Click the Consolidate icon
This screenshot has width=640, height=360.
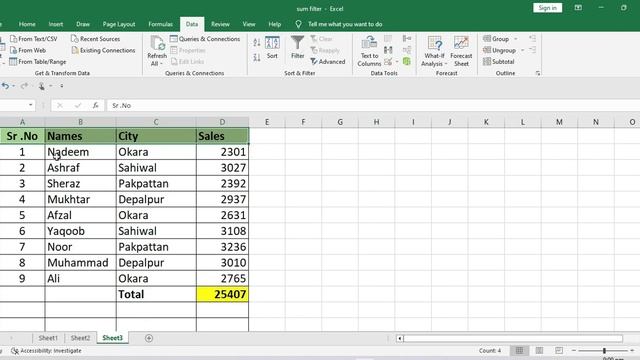click(x=407, y=38)
